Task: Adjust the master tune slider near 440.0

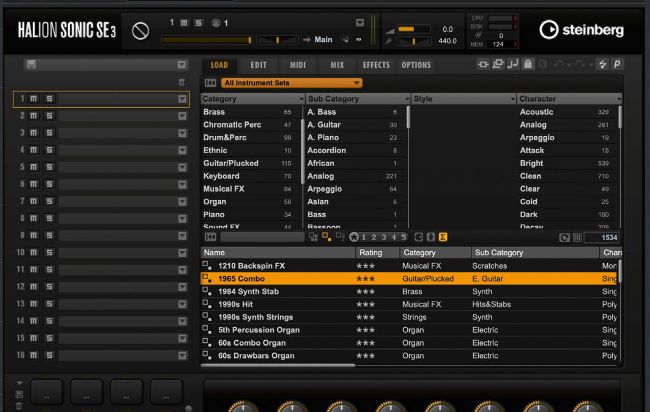Action: point(414,41)
